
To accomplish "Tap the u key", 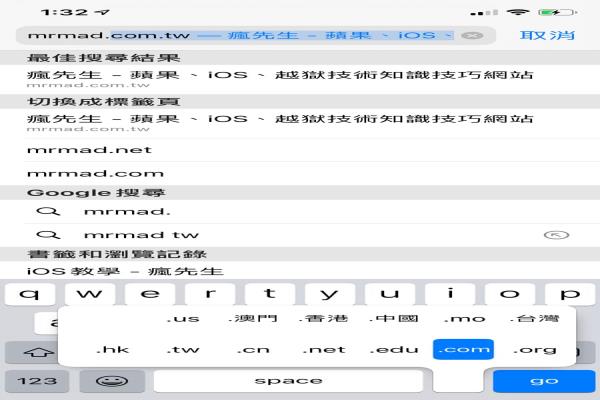I will (390, 294).
